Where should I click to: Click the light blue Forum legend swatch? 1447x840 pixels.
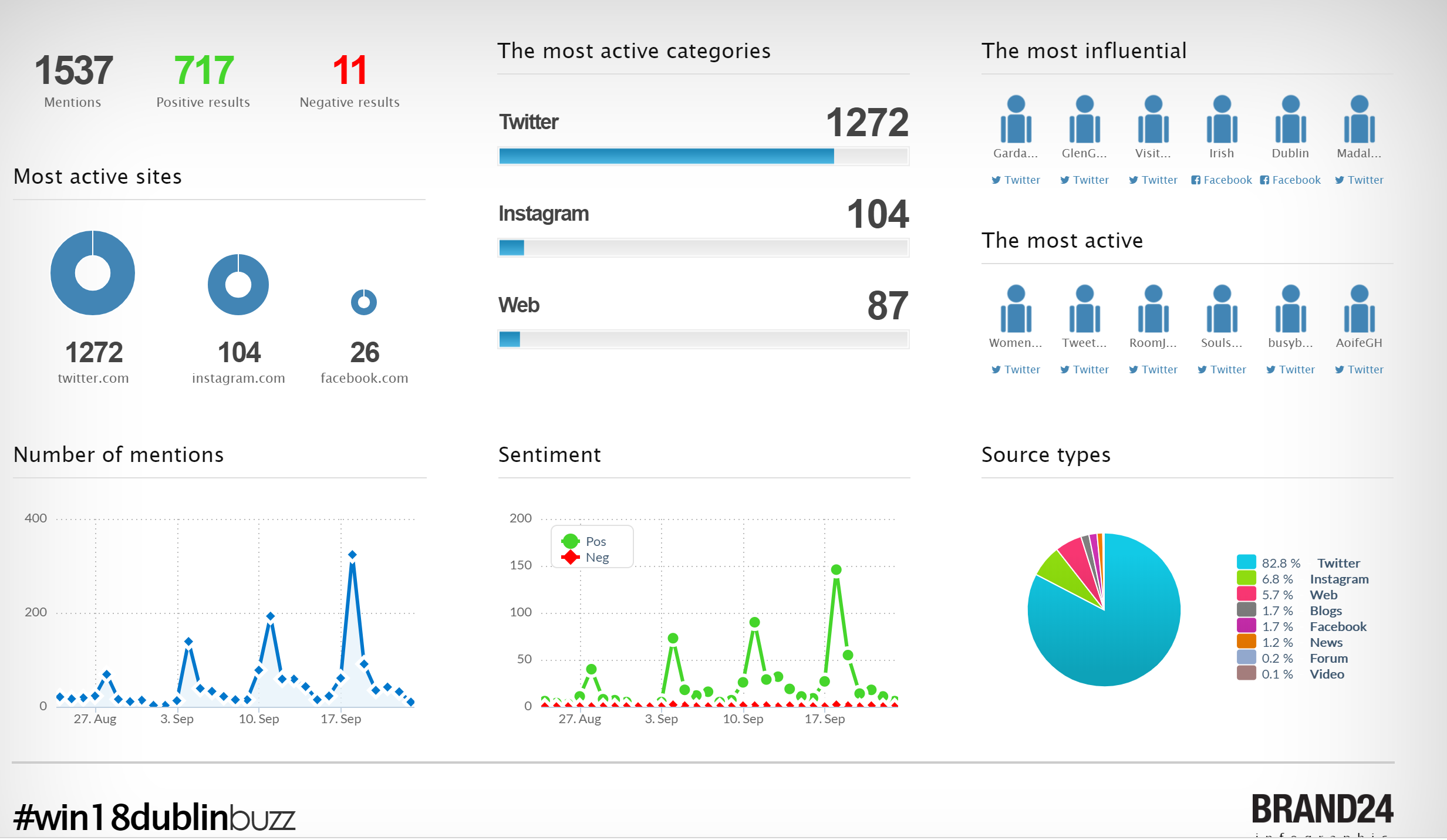pos(1246,657)
